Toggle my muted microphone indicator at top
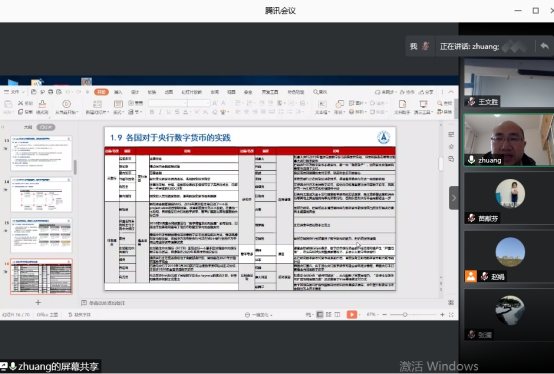The width and height of the screenshot is (554, 374). (425, 46)
